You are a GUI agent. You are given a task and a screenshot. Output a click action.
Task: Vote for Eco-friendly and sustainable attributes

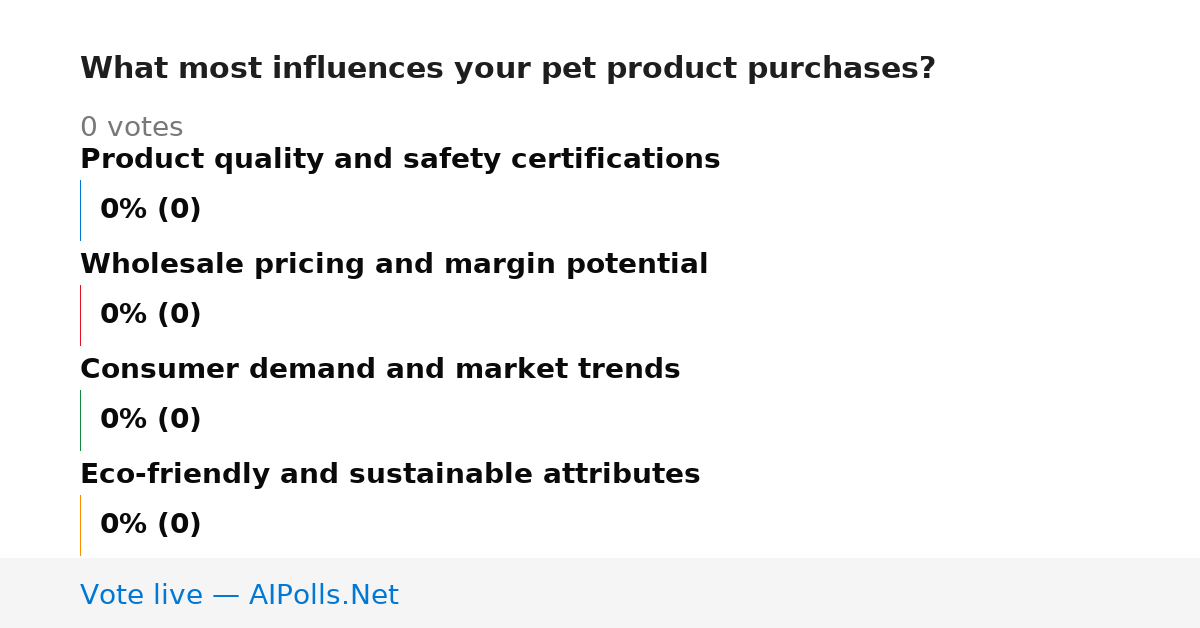[x=390, y=475]
